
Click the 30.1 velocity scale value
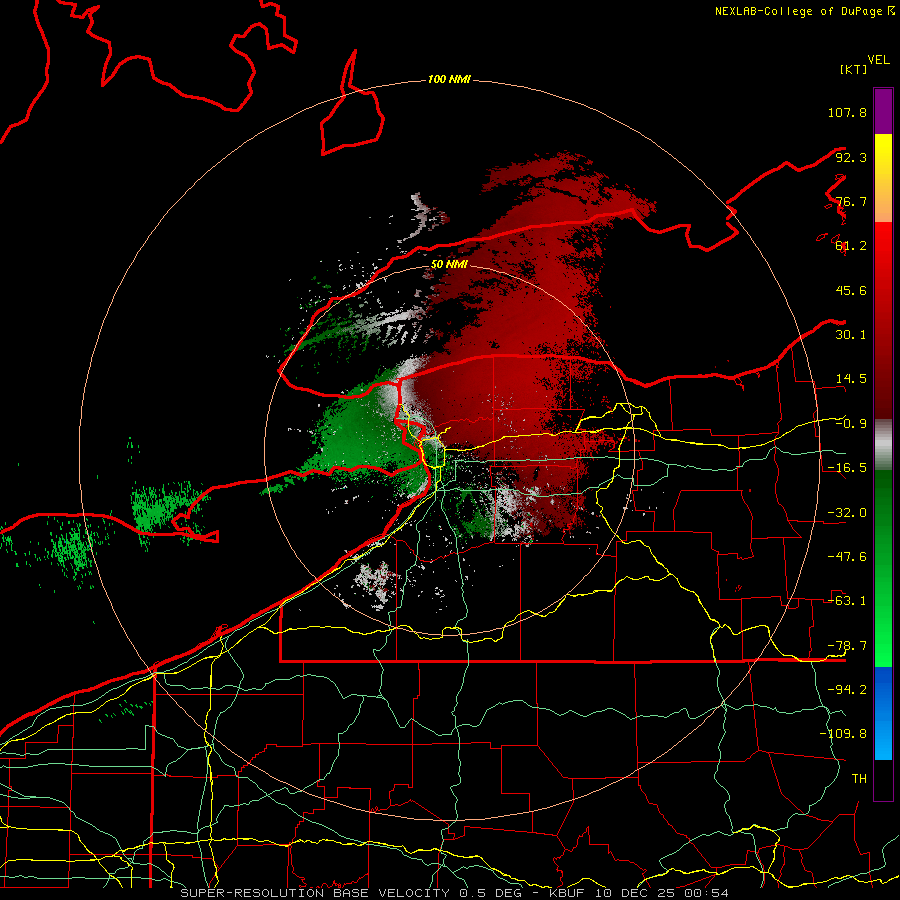(x=851, y=335)
